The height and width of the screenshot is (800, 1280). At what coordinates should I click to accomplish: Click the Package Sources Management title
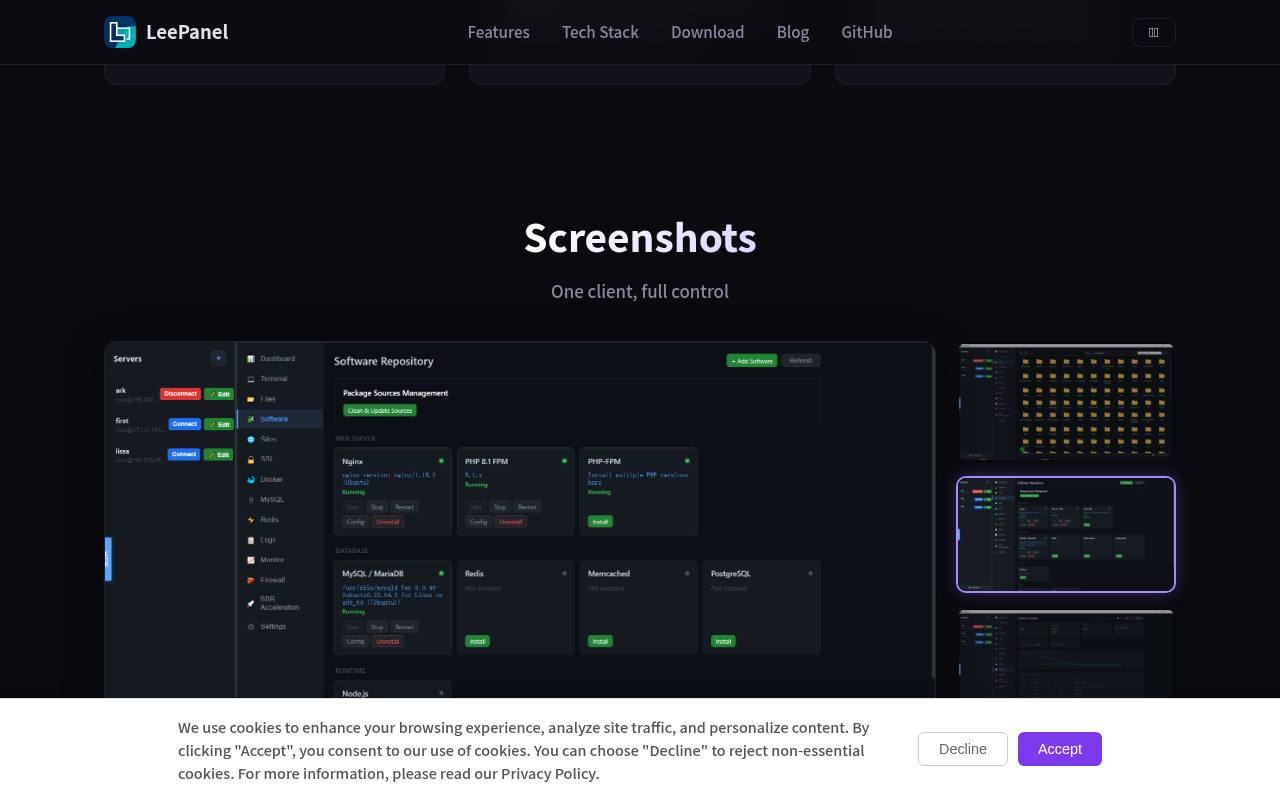396,393
